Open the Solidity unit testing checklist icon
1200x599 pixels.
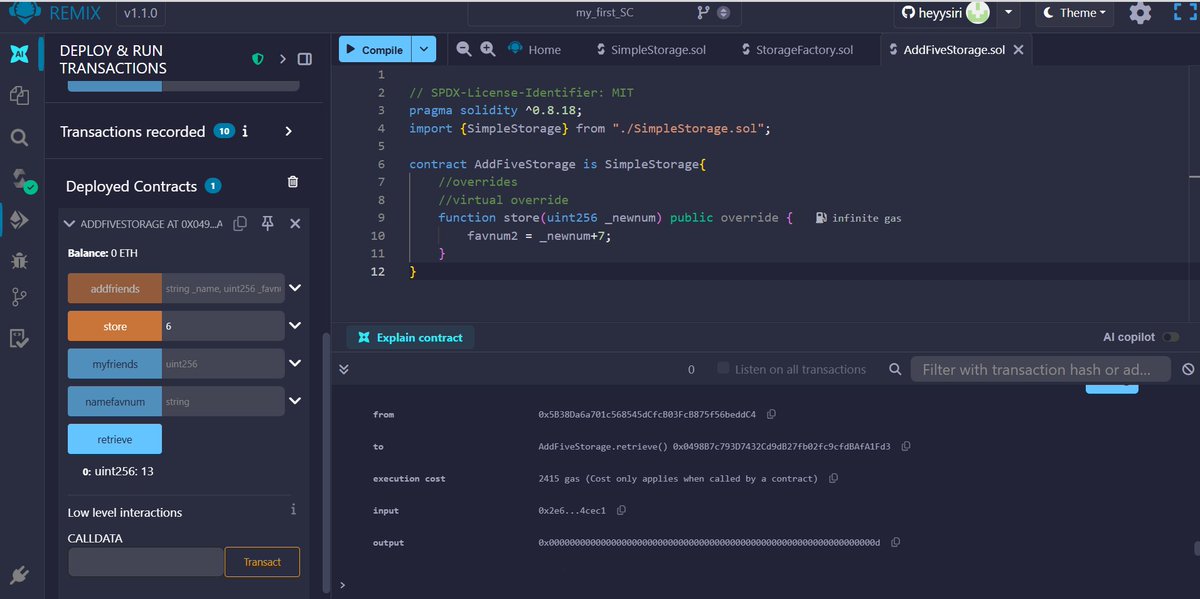tap(18, 338)
